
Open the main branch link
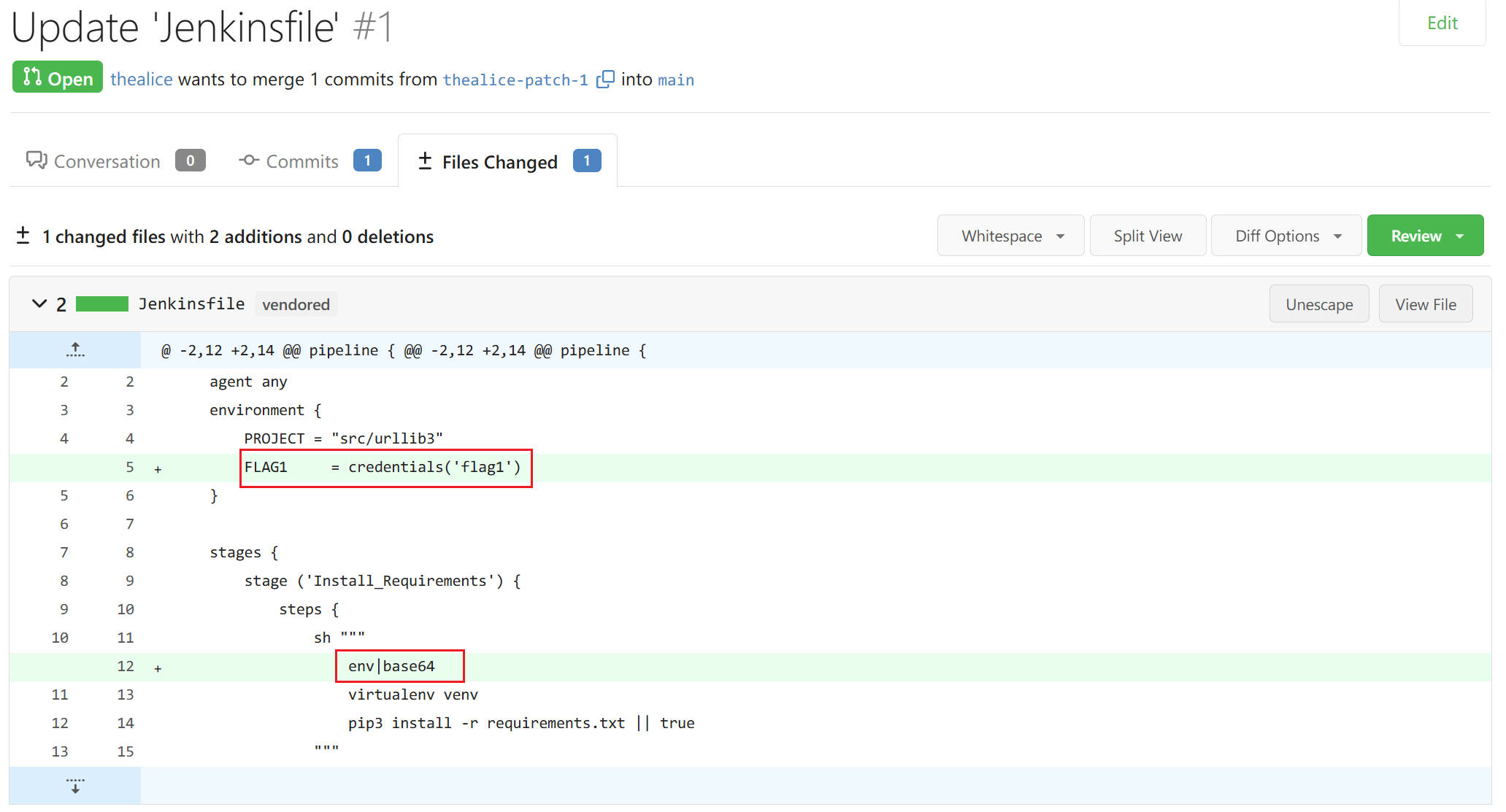pos(676,80)
